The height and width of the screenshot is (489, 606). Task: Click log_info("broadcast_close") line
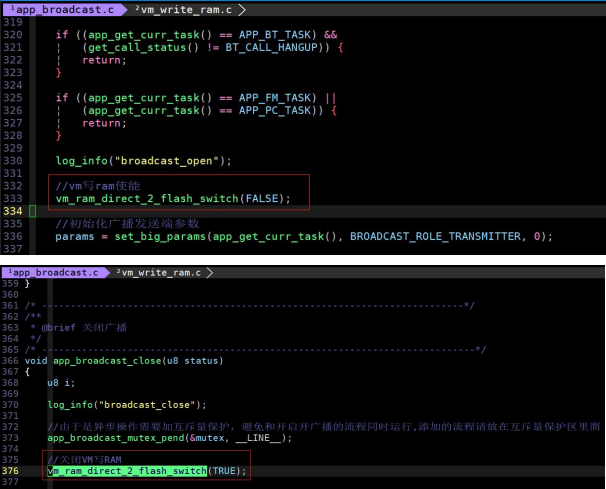click(x=127, y=405)
